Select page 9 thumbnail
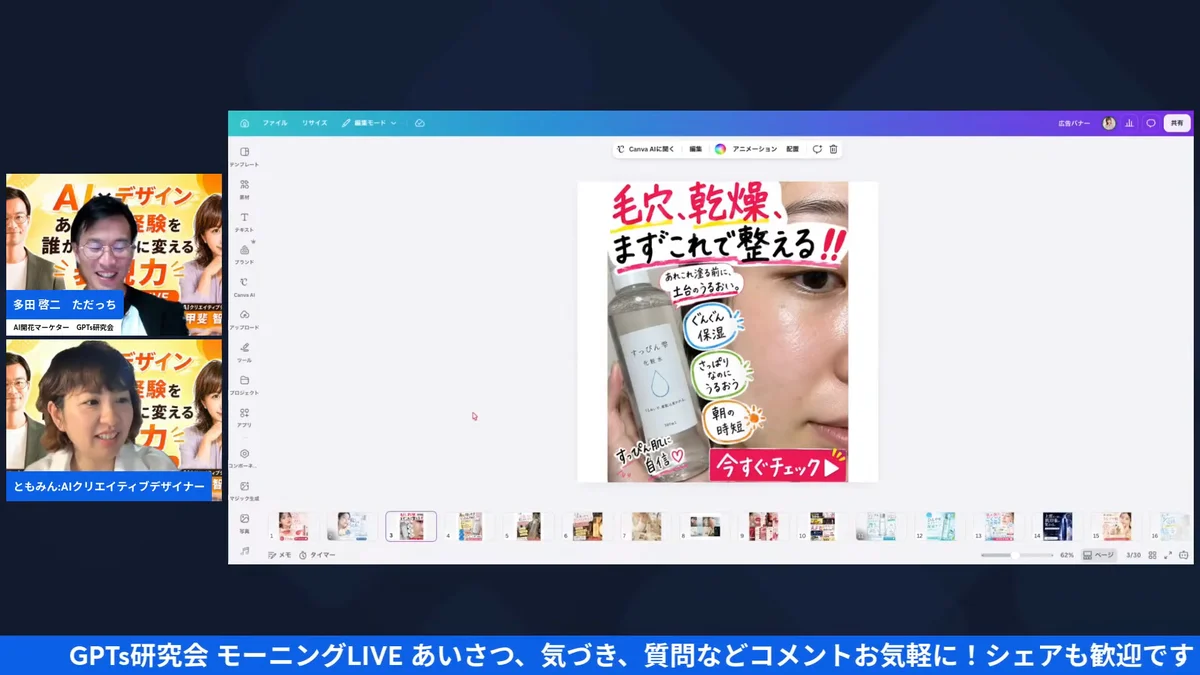This screenshot has width=1200, height=675. click(x=764, y=526)
